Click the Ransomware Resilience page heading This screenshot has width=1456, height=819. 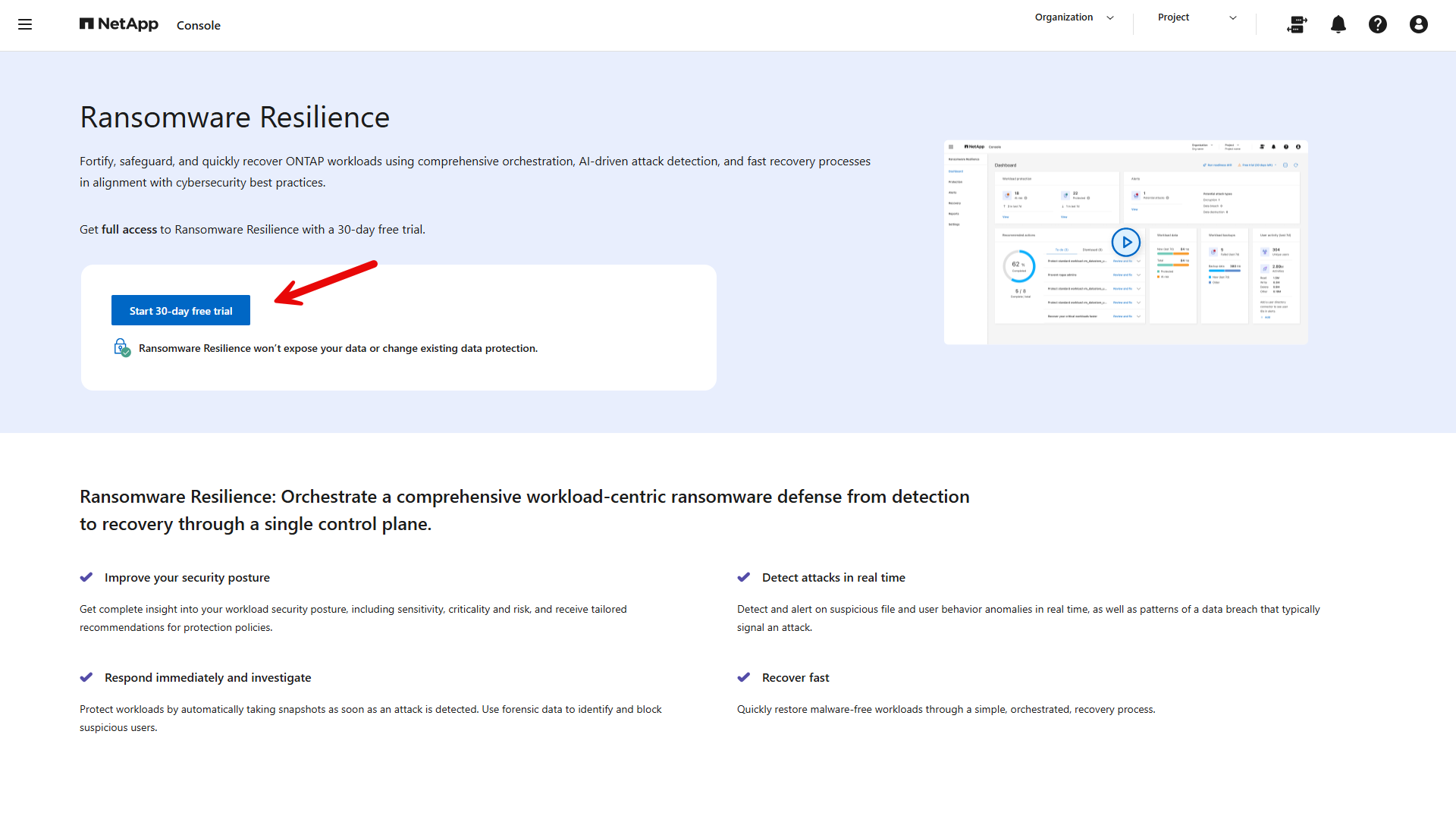pyautogui.click(x=234, y=118)
